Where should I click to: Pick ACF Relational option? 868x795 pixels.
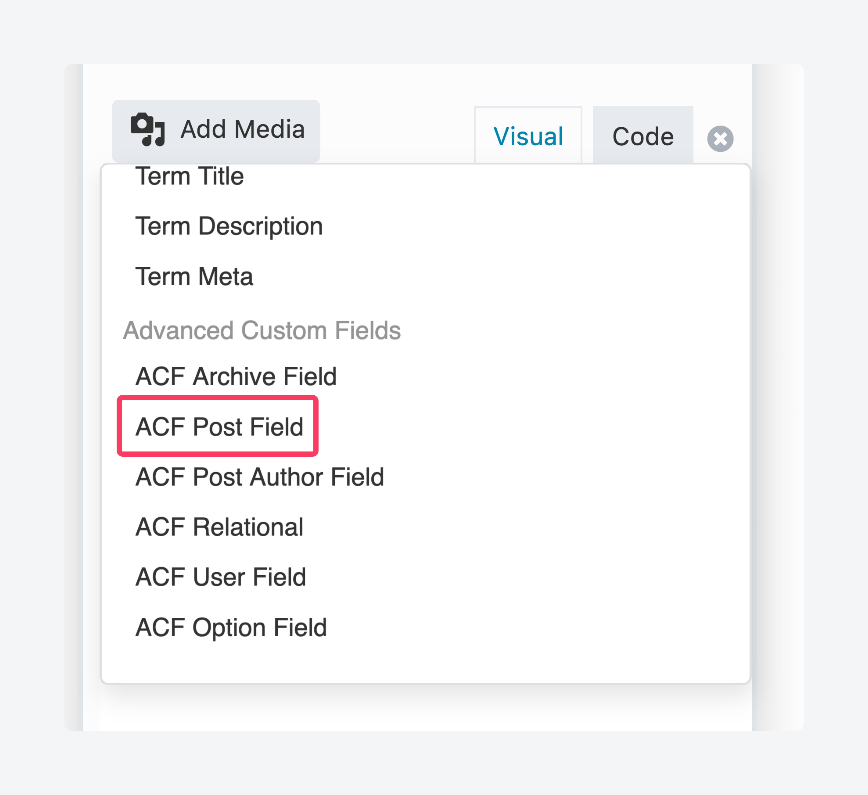pyautogui.click(x=219, y=526)
